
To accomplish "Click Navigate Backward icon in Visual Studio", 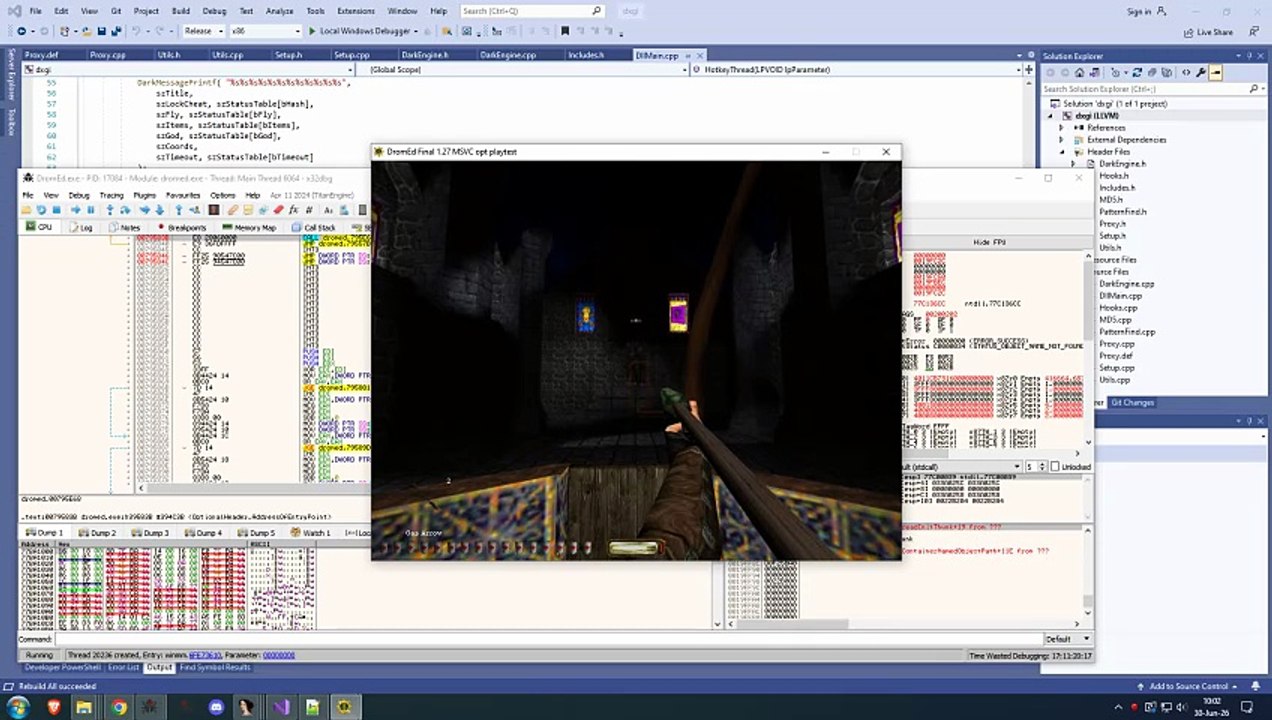I will tap(21, 31).
